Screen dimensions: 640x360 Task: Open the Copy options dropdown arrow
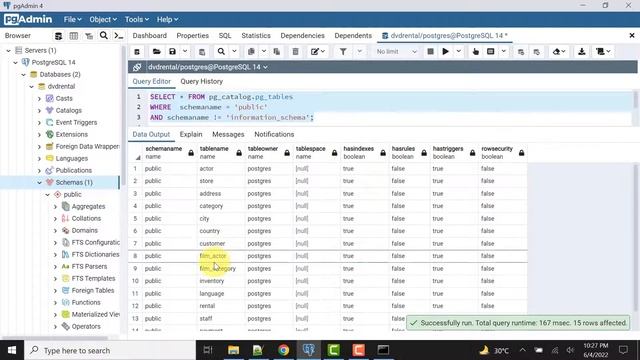[x=264, y=51]
